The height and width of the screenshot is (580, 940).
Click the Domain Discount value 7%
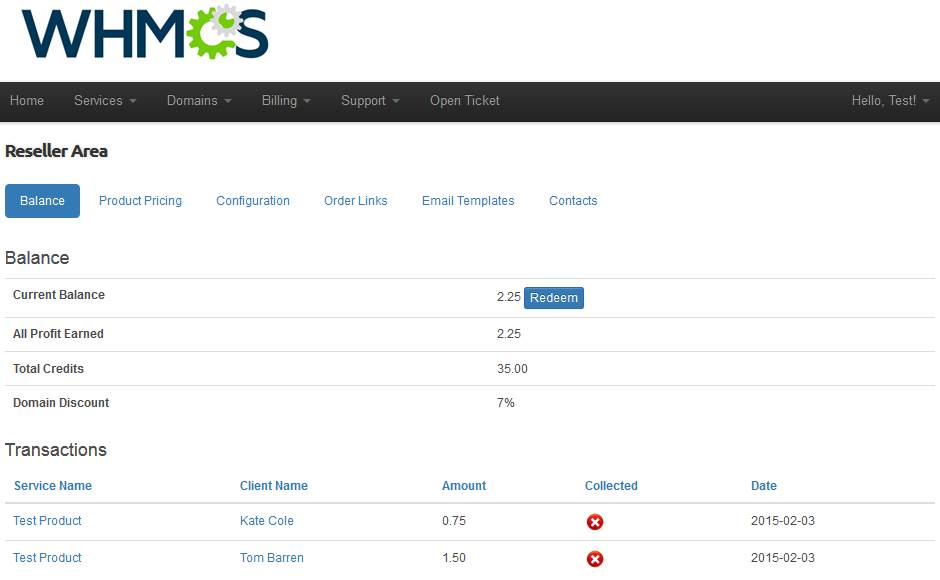point(505,403)
